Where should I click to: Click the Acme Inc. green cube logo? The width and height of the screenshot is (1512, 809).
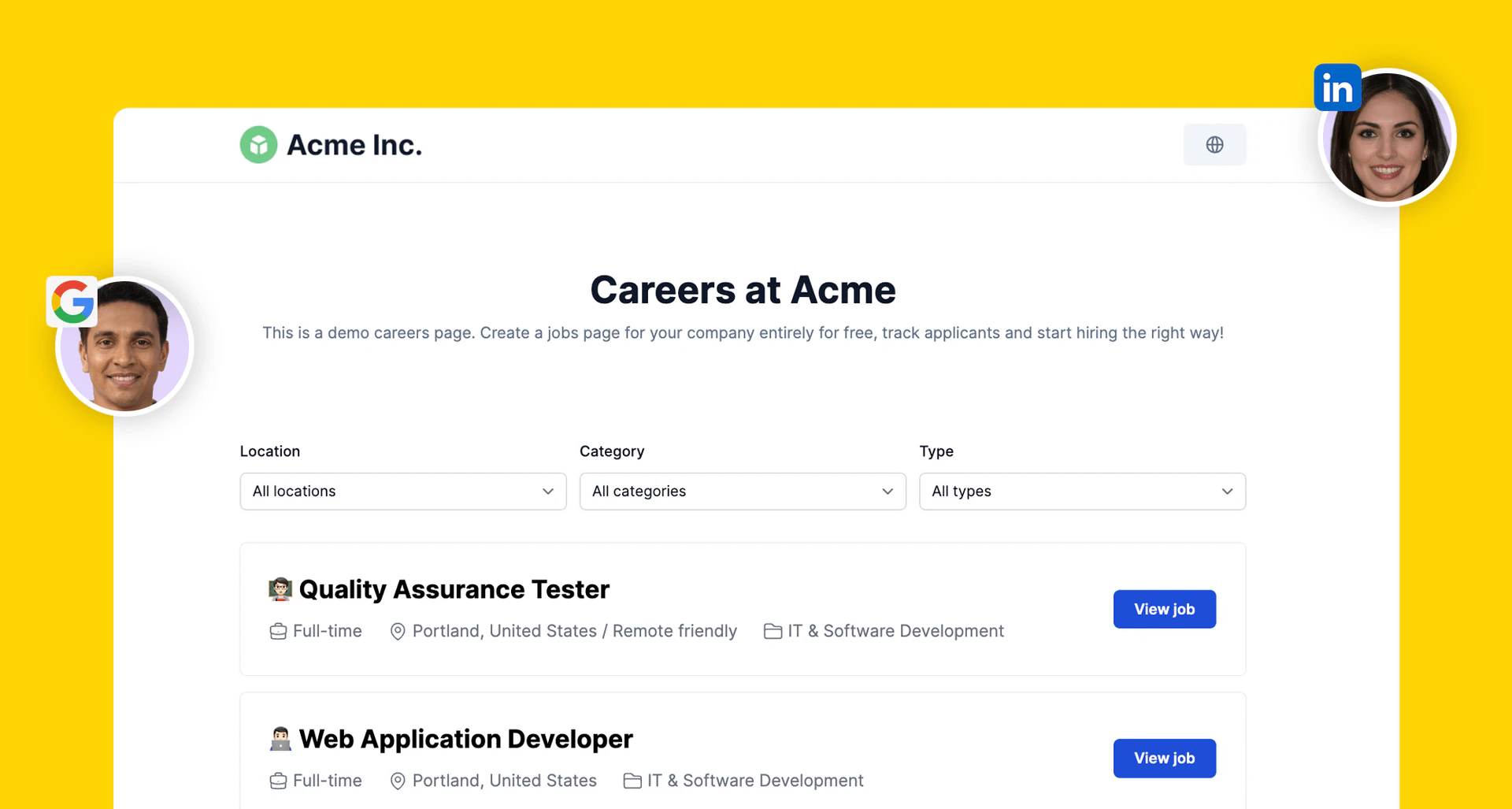[258, 145]
